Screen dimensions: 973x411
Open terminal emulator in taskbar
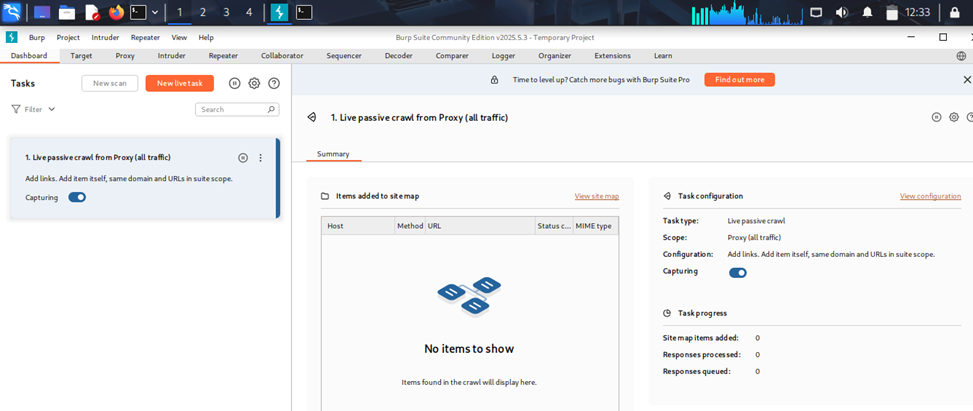(138, 12)
